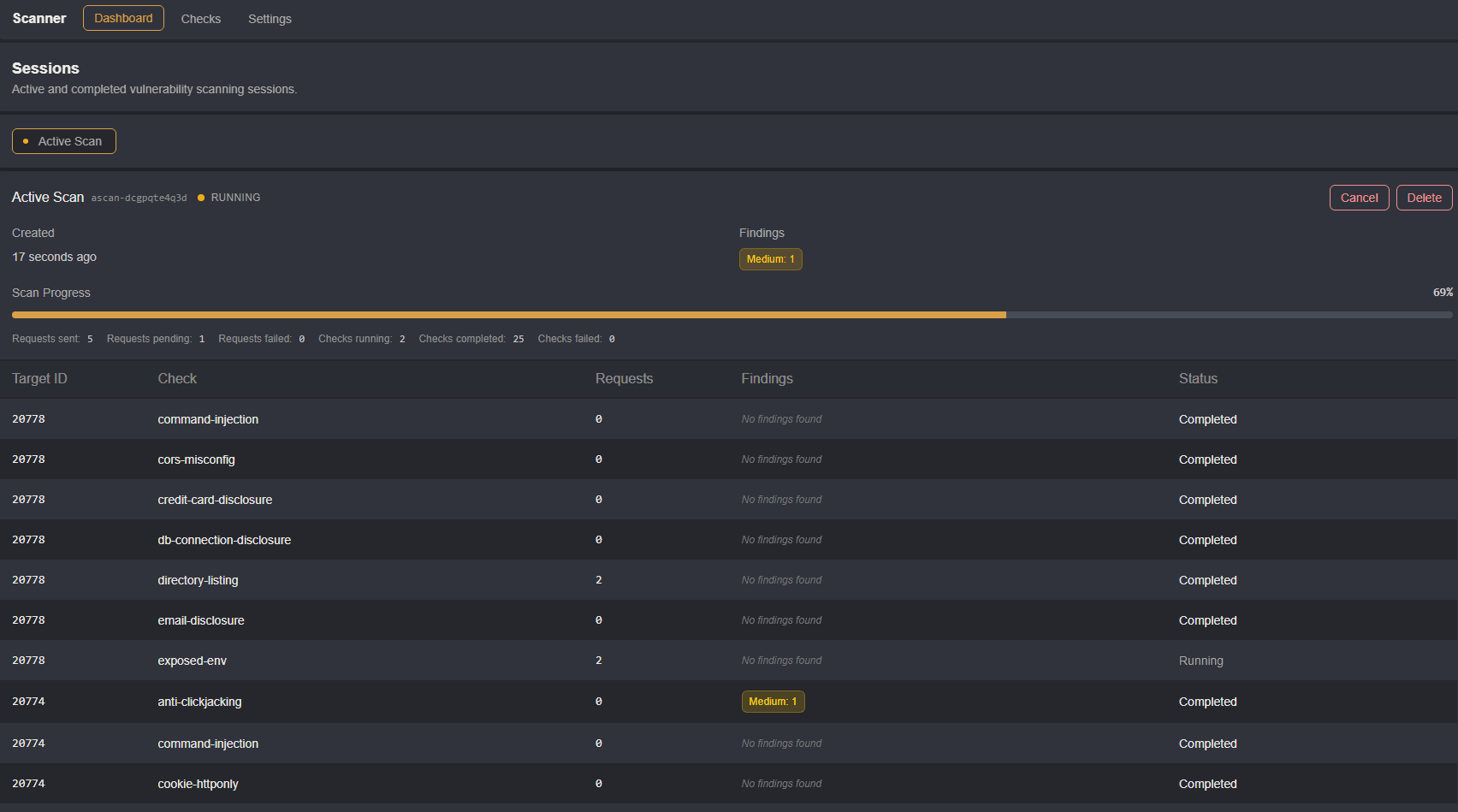Select the directory-listing check for target 20778

click(x=198, y=579)
